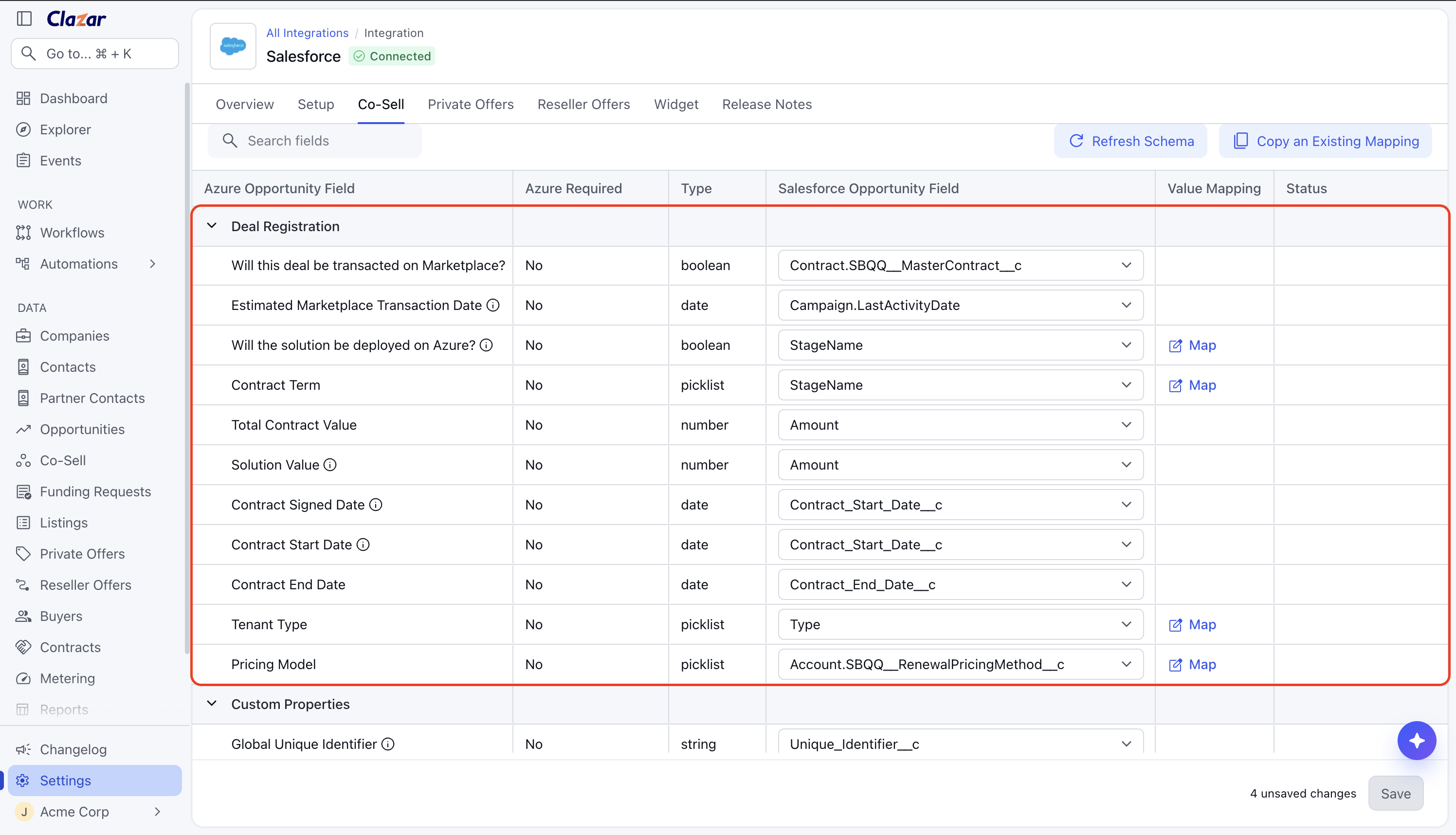Follow the All Integrations breadcrumb link
The height and width of the screenshot is (835, 1456).
coord(308,33)
